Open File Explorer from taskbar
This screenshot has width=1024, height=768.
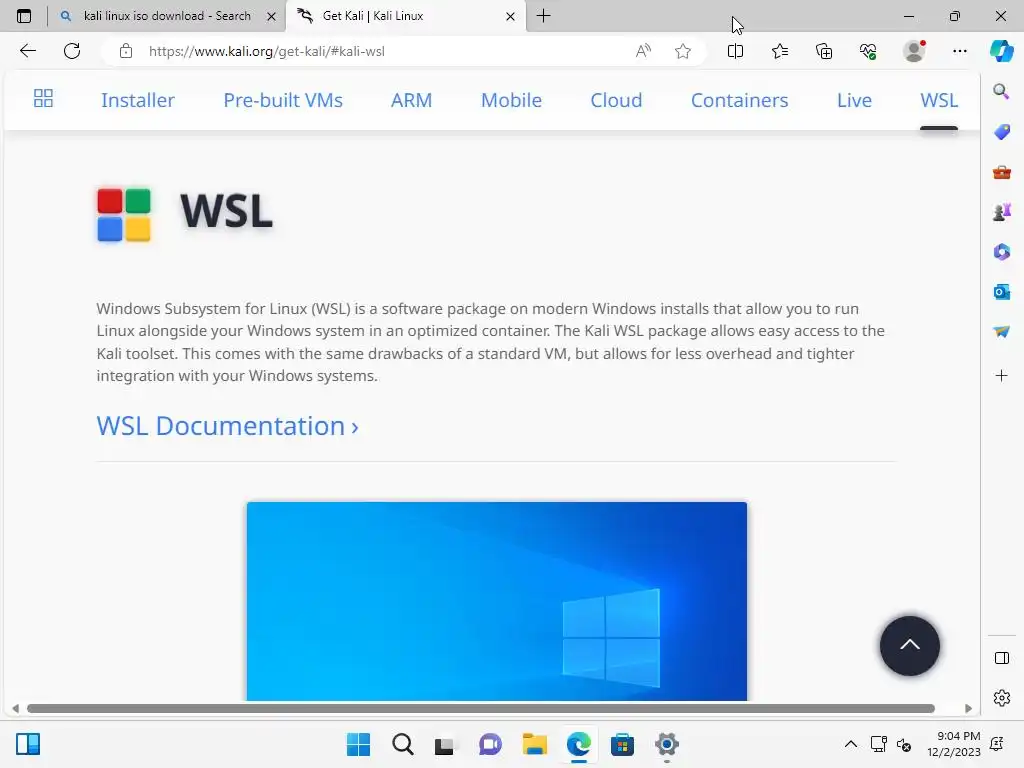click(534, 744)
